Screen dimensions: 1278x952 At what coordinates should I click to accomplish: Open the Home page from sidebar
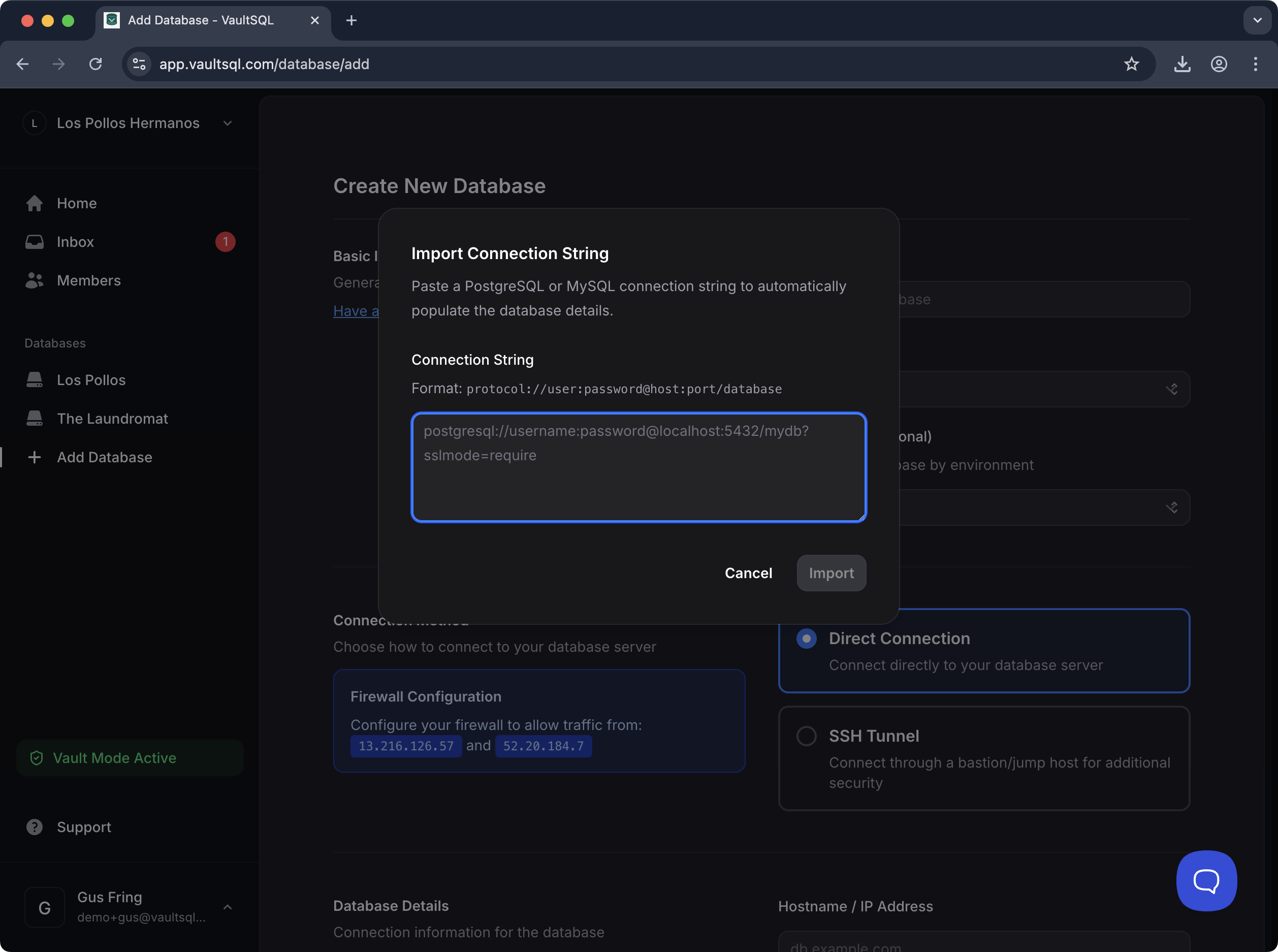(77, 203)
